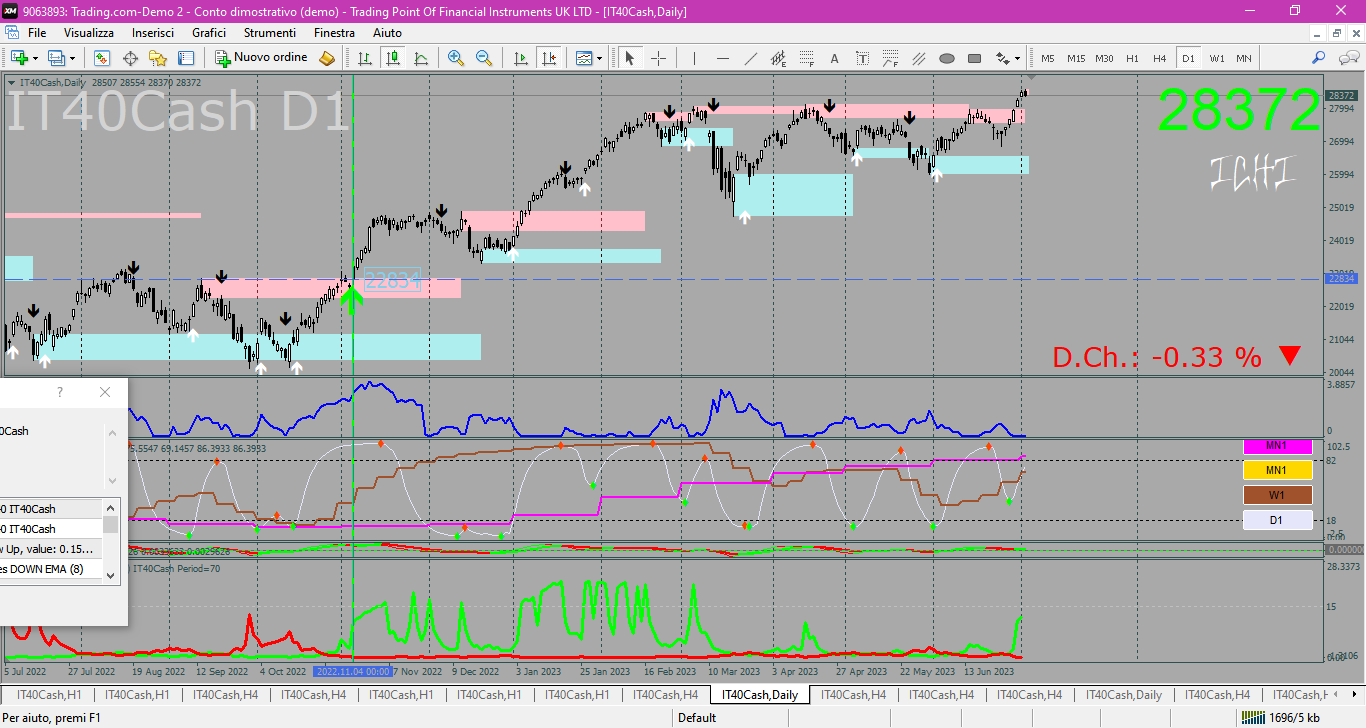Draw a rectangle shape
The height and width of the screenshot is (728, 1366).
click(974, 58)
